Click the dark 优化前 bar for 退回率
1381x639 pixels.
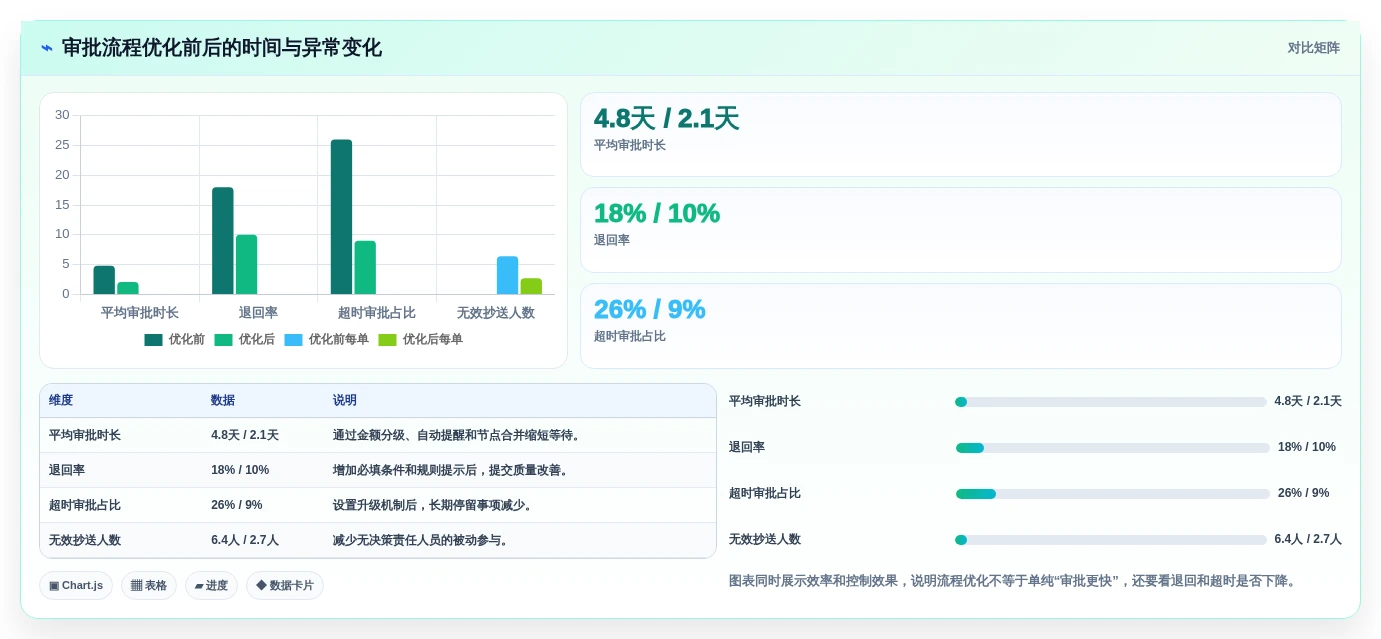(222, 241)
